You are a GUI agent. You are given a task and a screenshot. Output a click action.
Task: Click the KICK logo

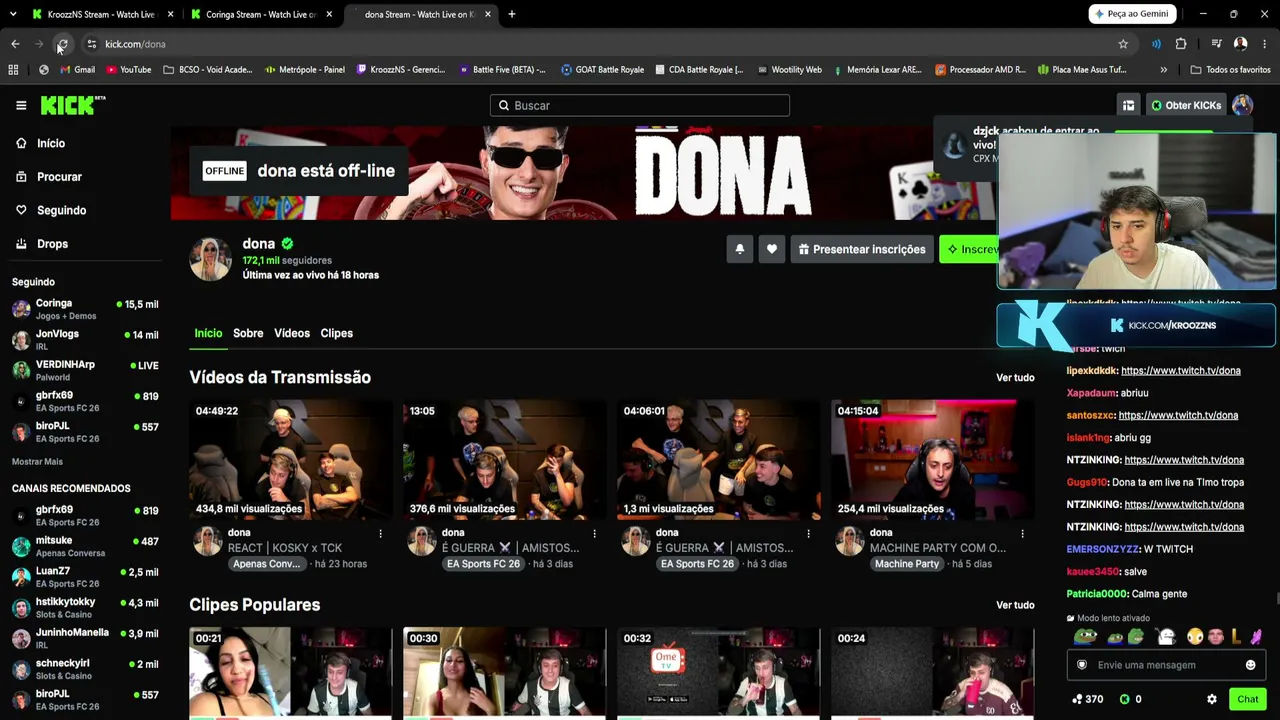73,105
